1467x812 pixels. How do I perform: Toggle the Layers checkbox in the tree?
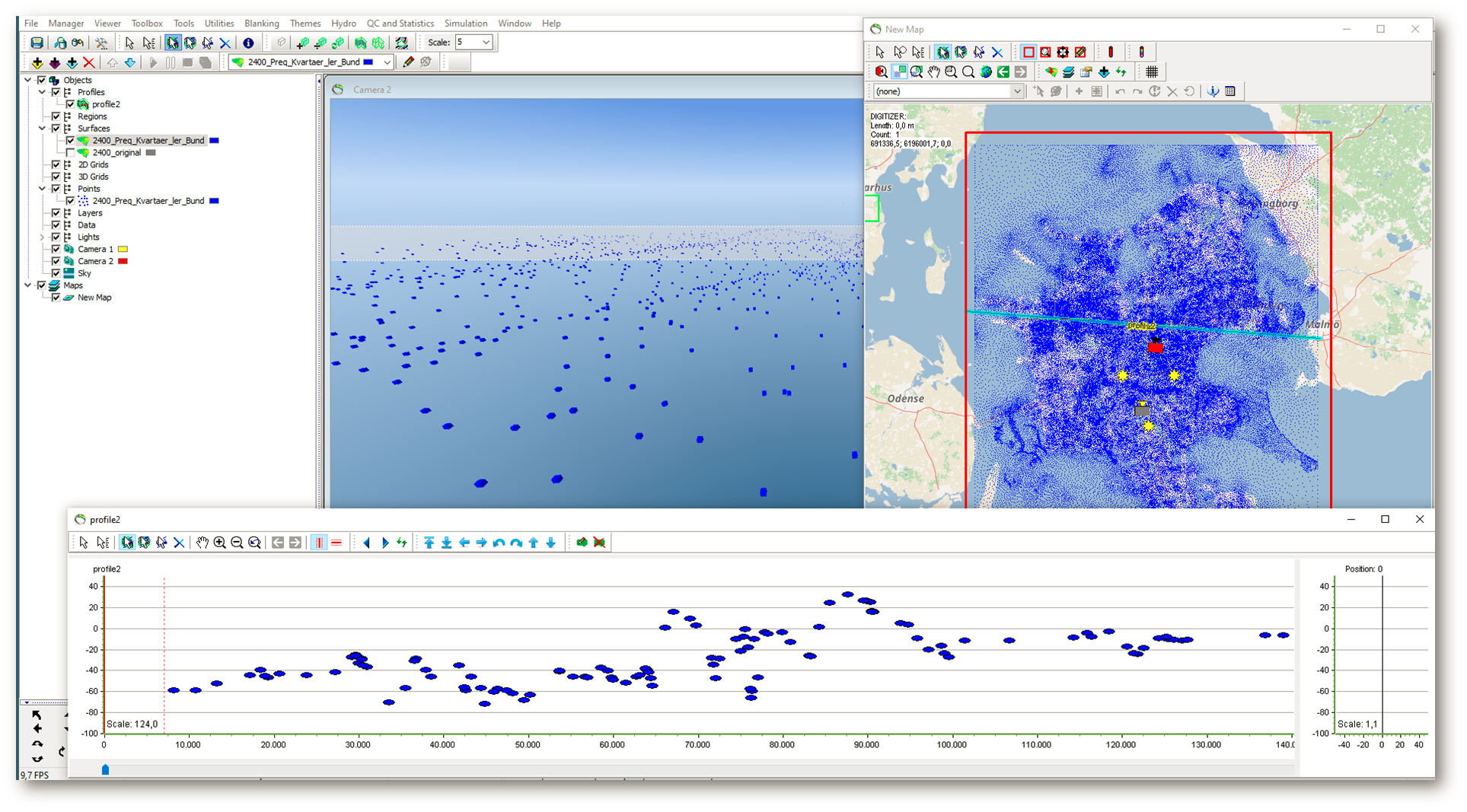[56, 214]
